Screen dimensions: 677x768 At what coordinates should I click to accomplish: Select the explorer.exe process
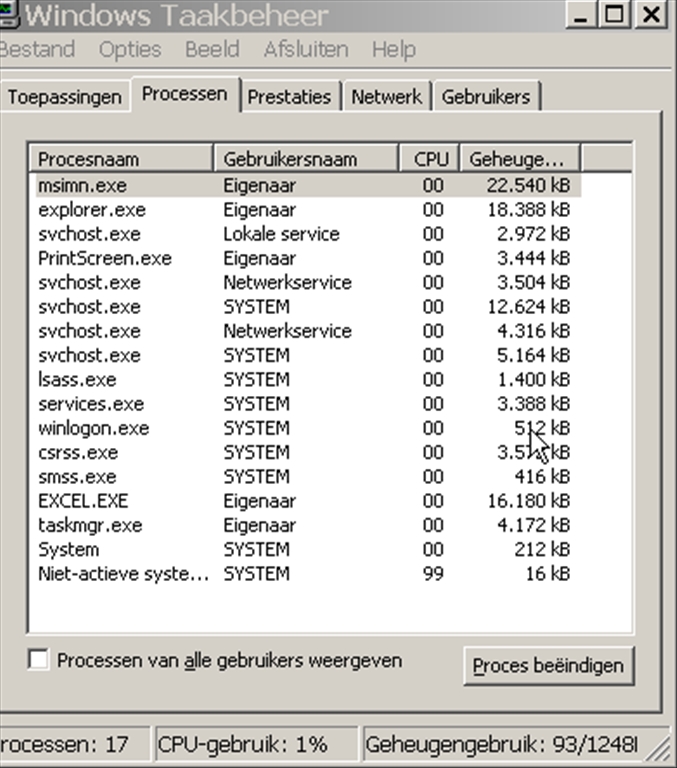pos(308,210)
